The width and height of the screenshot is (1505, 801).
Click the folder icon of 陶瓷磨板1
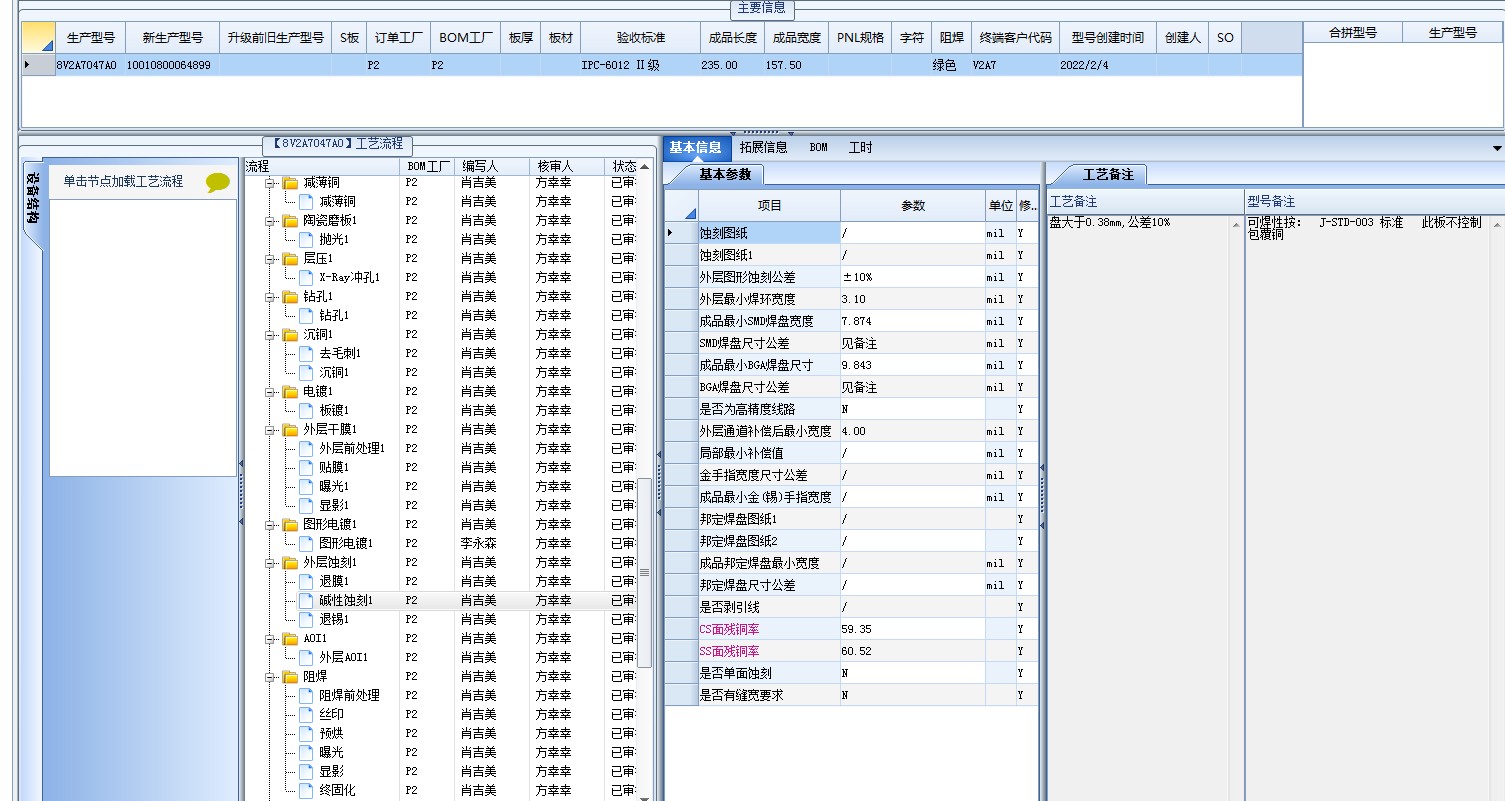[x=290, y=221]
